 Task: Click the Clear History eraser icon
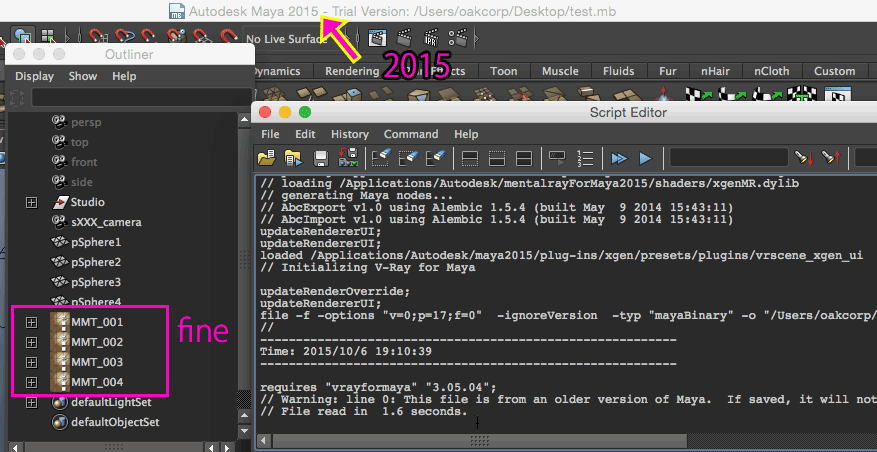click(380, 158)
